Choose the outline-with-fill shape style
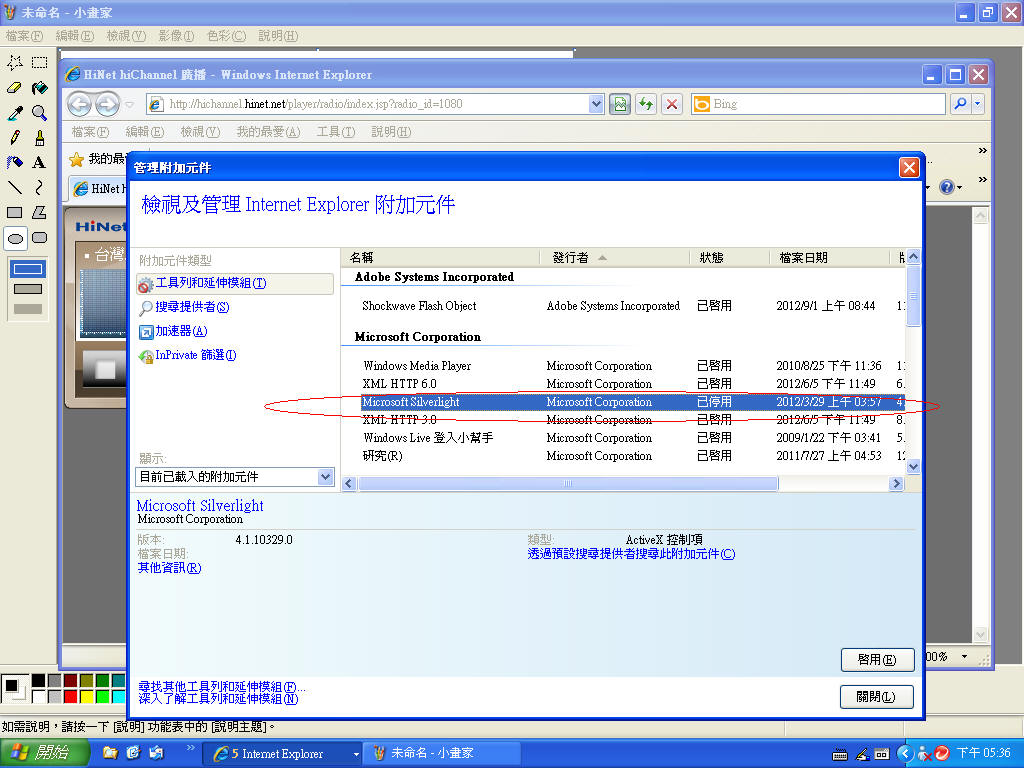 [x=27, y=289]
